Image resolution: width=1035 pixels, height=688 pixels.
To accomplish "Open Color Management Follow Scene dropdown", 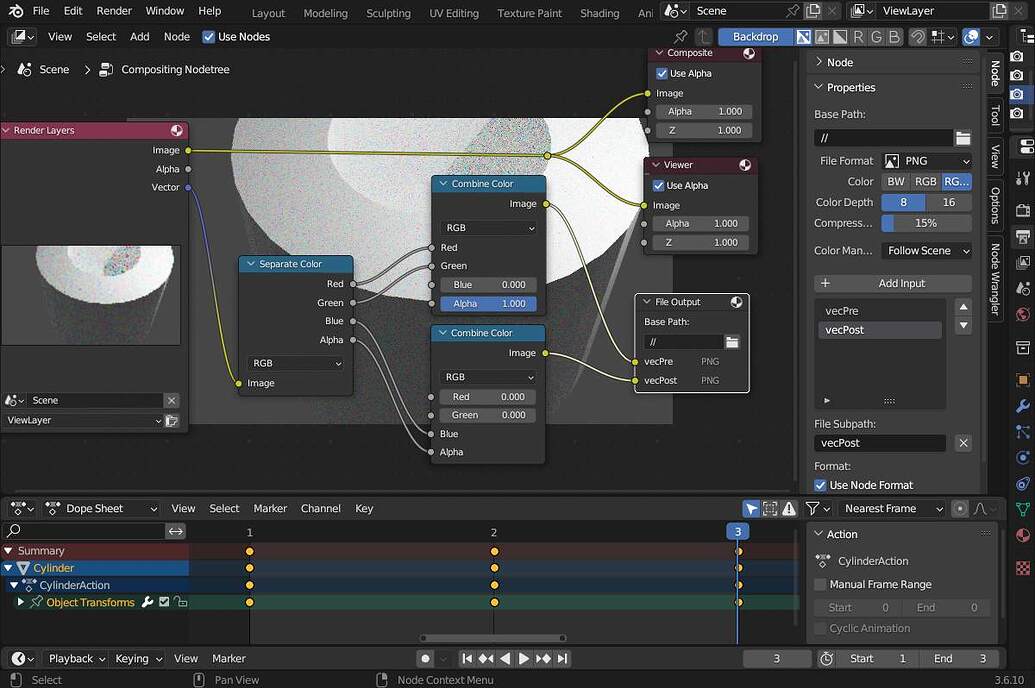I will 927,251.
